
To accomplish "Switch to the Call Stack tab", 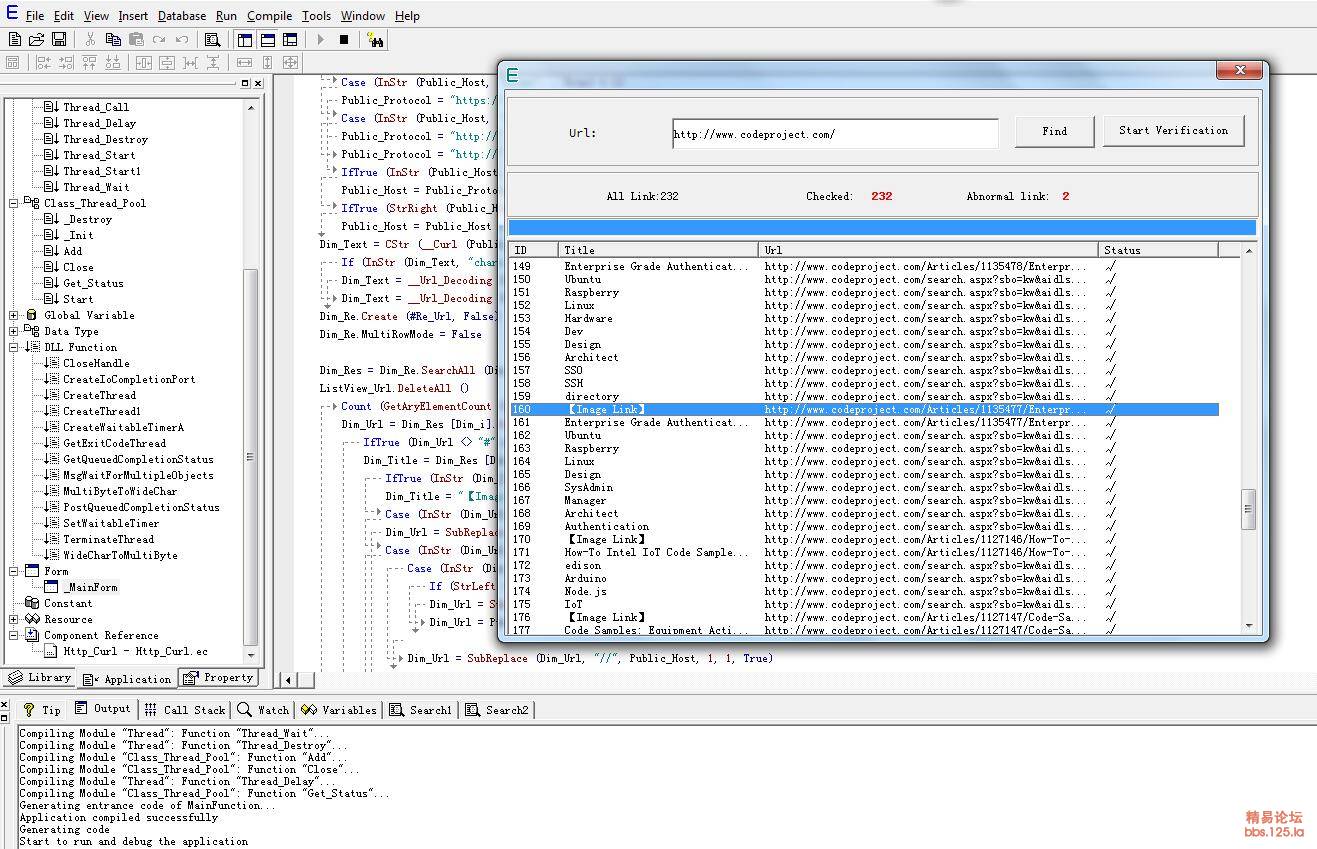I will (x=185, y=710).
